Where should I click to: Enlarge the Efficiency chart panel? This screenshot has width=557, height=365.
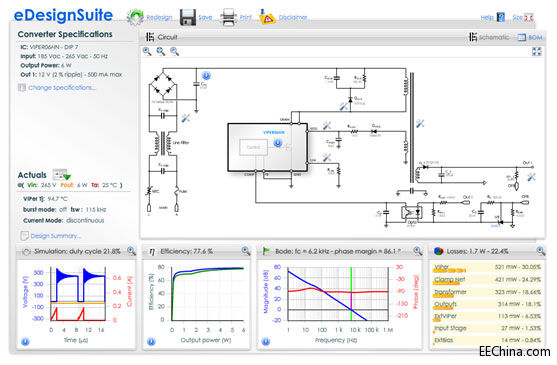point(245,251)
